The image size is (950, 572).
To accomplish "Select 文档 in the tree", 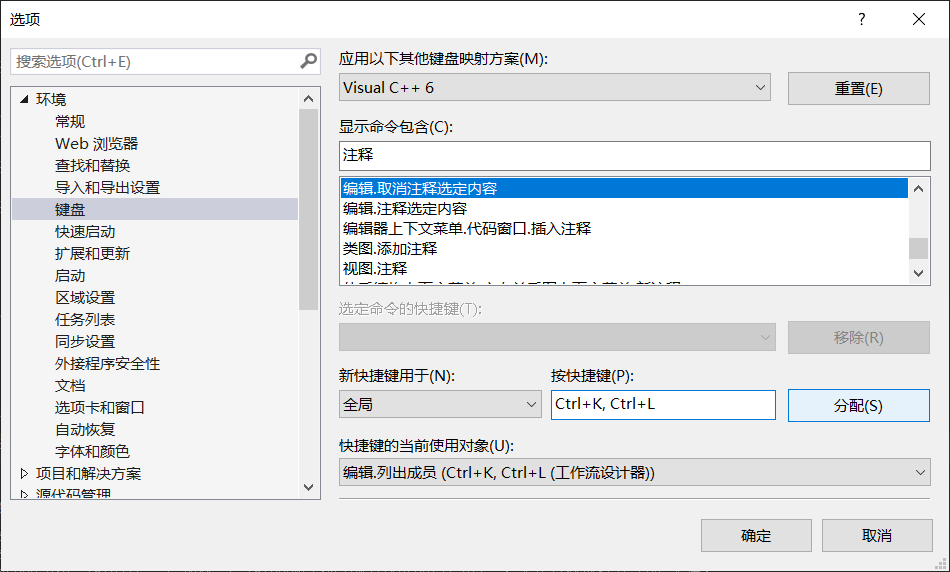I will (70, 385).
